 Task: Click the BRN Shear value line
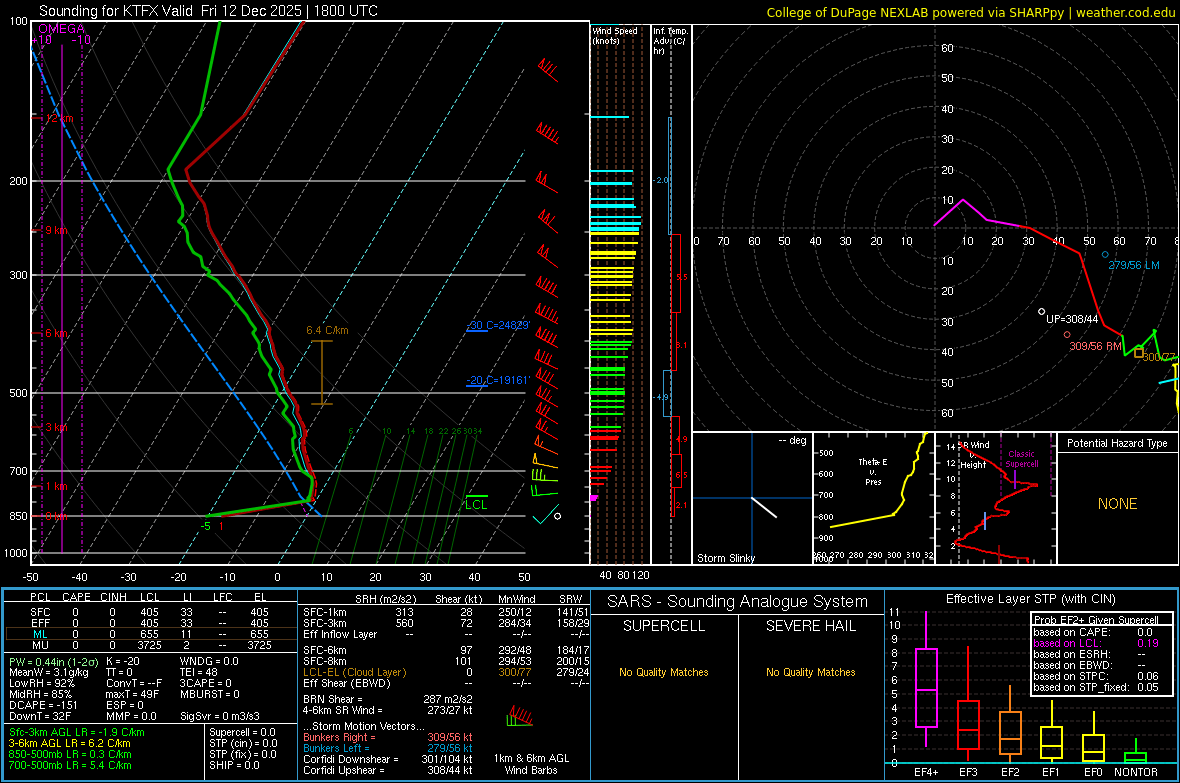coord(388,699)
